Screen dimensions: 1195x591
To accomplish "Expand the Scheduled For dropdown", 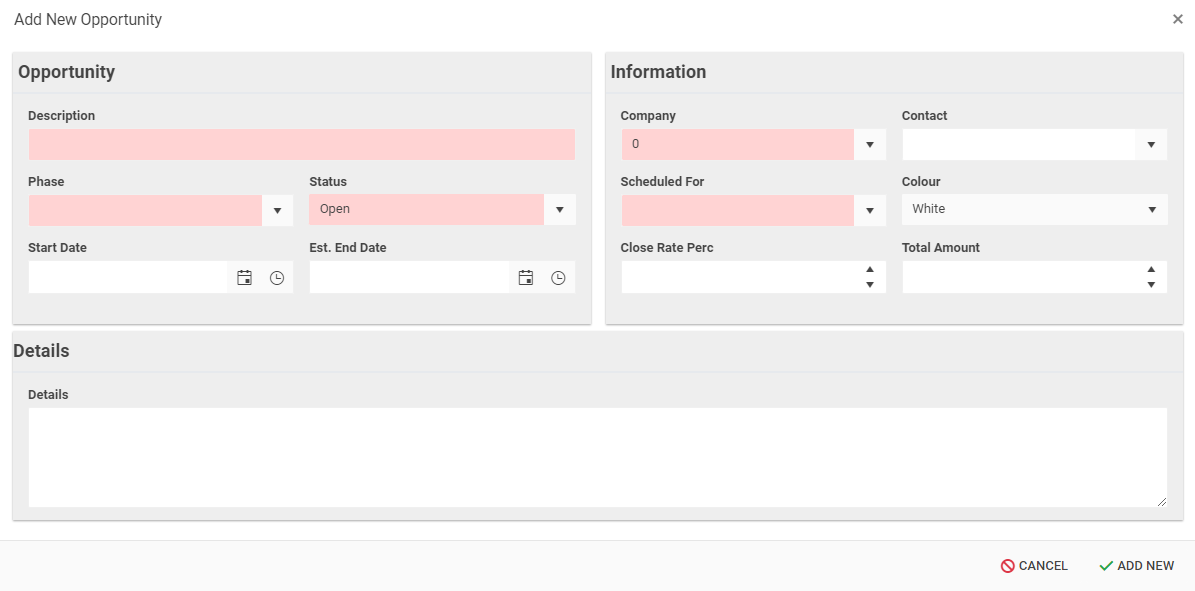I will [x=870, y=211].
